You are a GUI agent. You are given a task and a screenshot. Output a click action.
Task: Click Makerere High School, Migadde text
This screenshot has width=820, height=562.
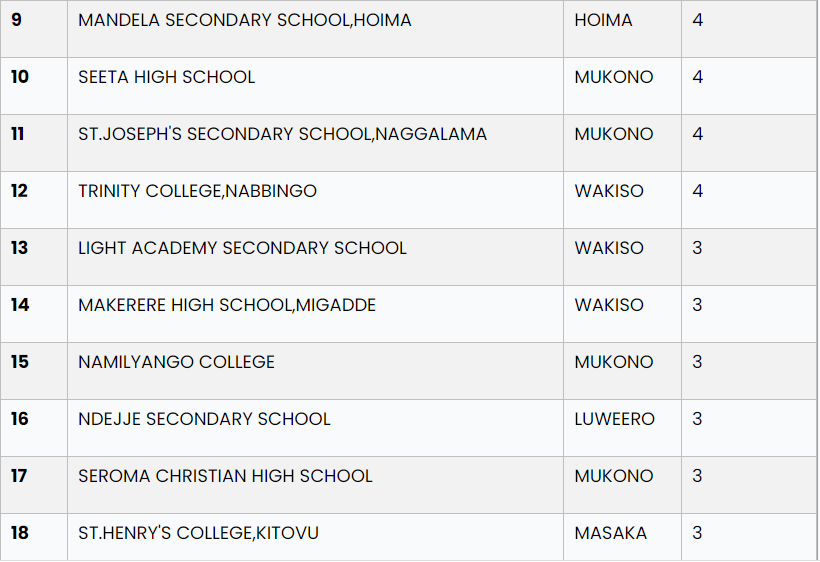pyautogui.click(x=227, y=305)
